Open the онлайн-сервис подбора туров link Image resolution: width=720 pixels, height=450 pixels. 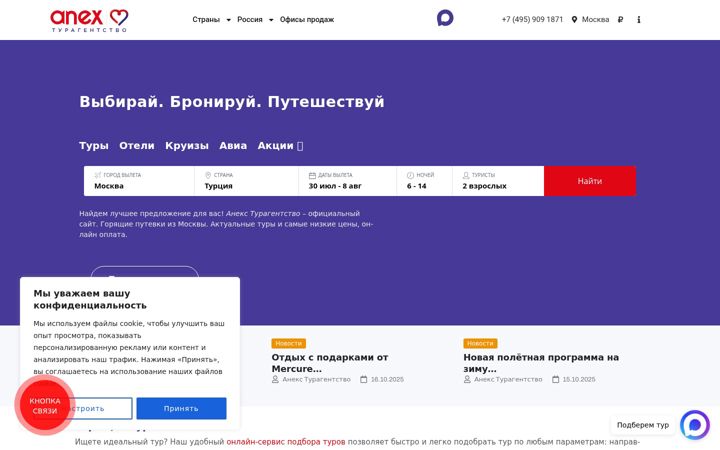coord(286,442)
